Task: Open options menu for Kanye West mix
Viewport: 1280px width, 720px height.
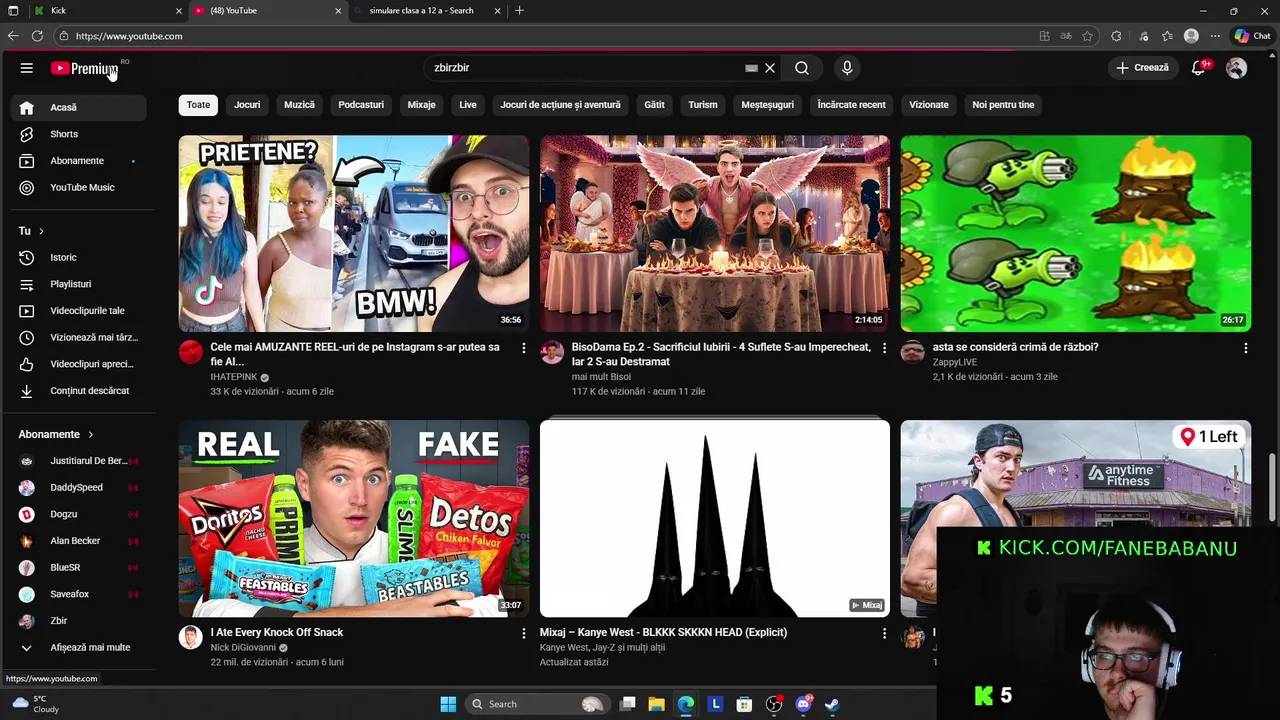Action: pyautogui.click(x=884, y=633)
